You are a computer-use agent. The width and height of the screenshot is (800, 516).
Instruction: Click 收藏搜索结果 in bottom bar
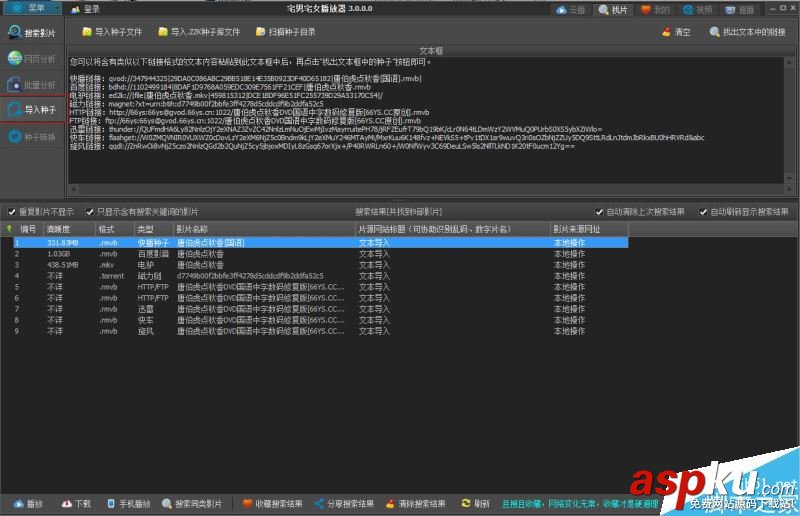point(273,504)
